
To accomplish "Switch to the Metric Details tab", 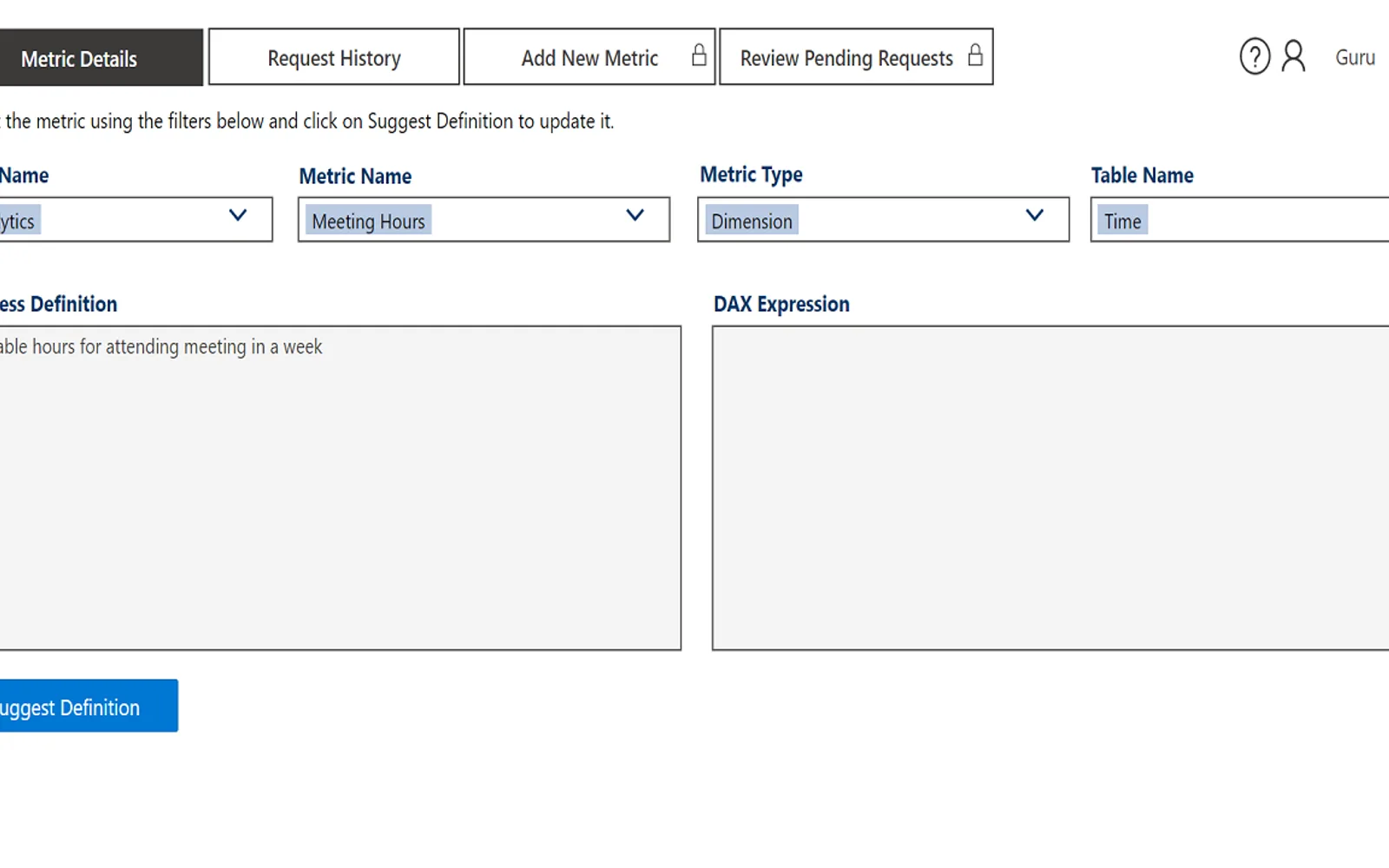I will [102, 57].
